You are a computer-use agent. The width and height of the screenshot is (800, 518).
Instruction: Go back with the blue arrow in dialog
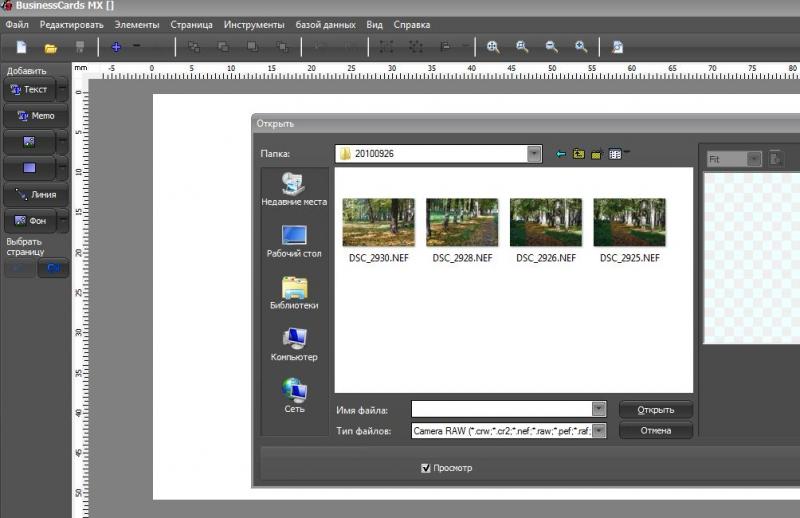click(x=561, y=154)
